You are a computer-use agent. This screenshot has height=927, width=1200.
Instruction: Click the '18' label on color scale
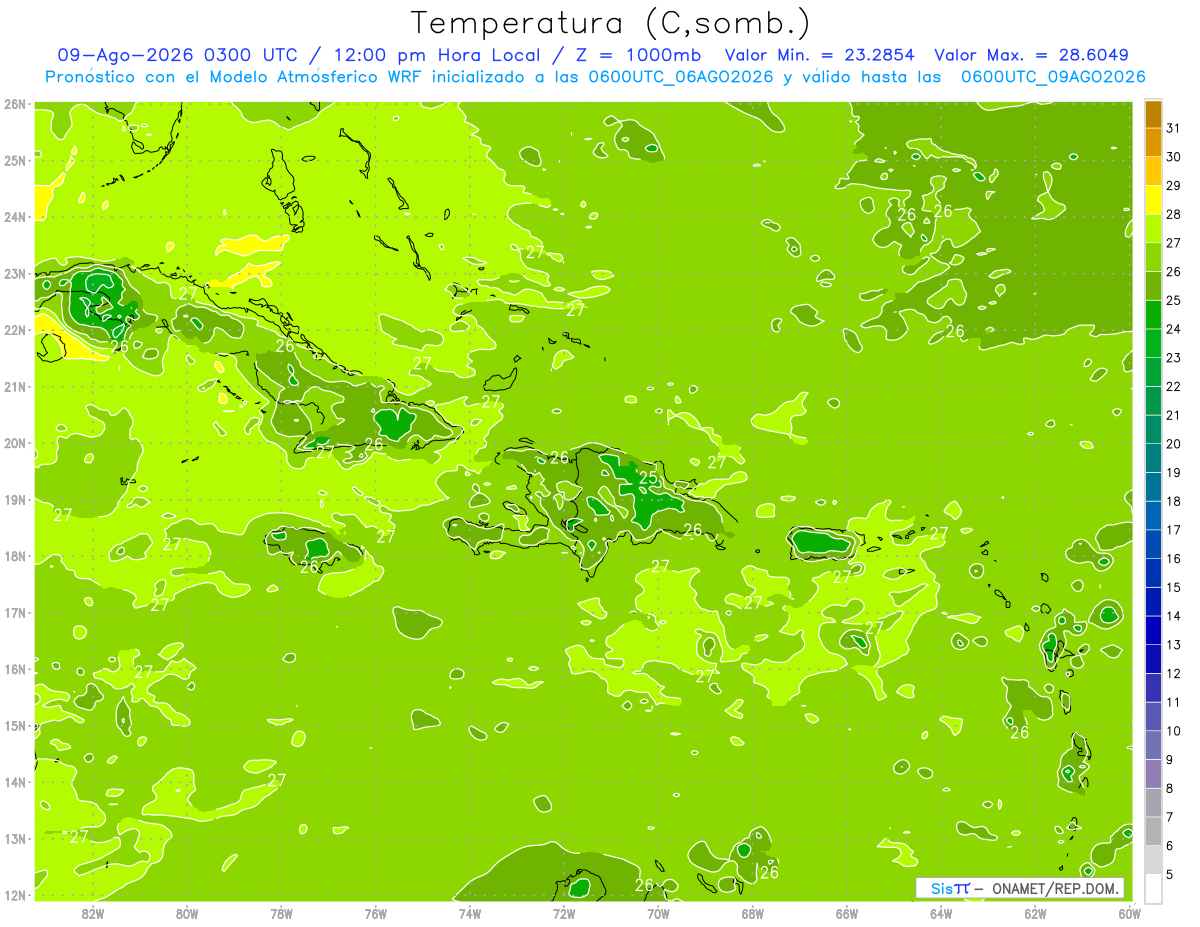[x=1173, y=502]
